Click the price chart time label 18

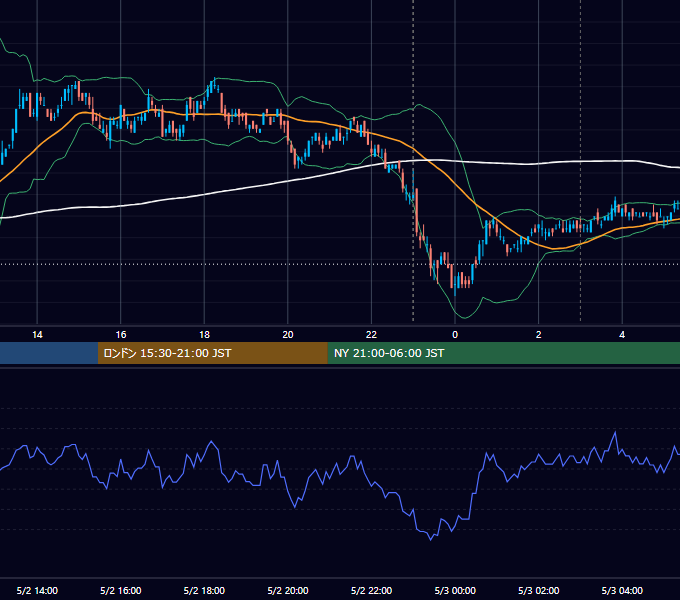click(x=204, y=335)
